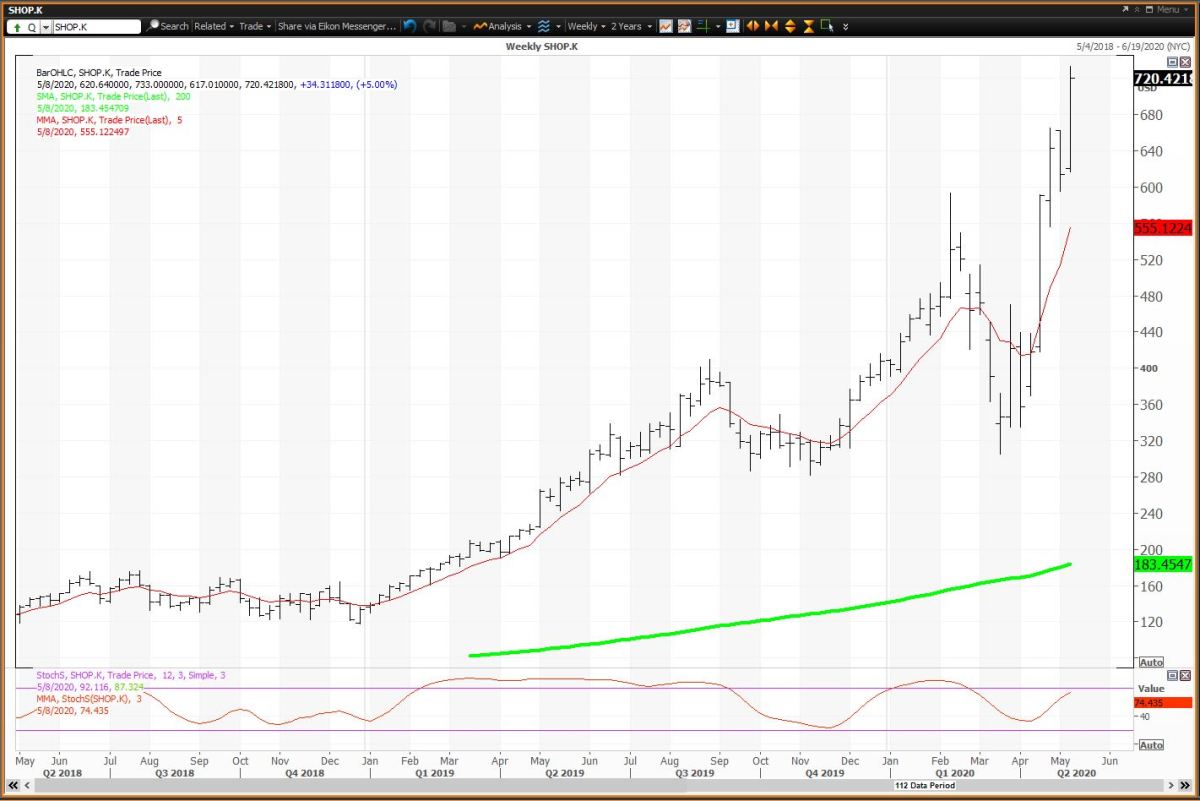
Task: Click the line chart type icon
Action: pos(666,26)
